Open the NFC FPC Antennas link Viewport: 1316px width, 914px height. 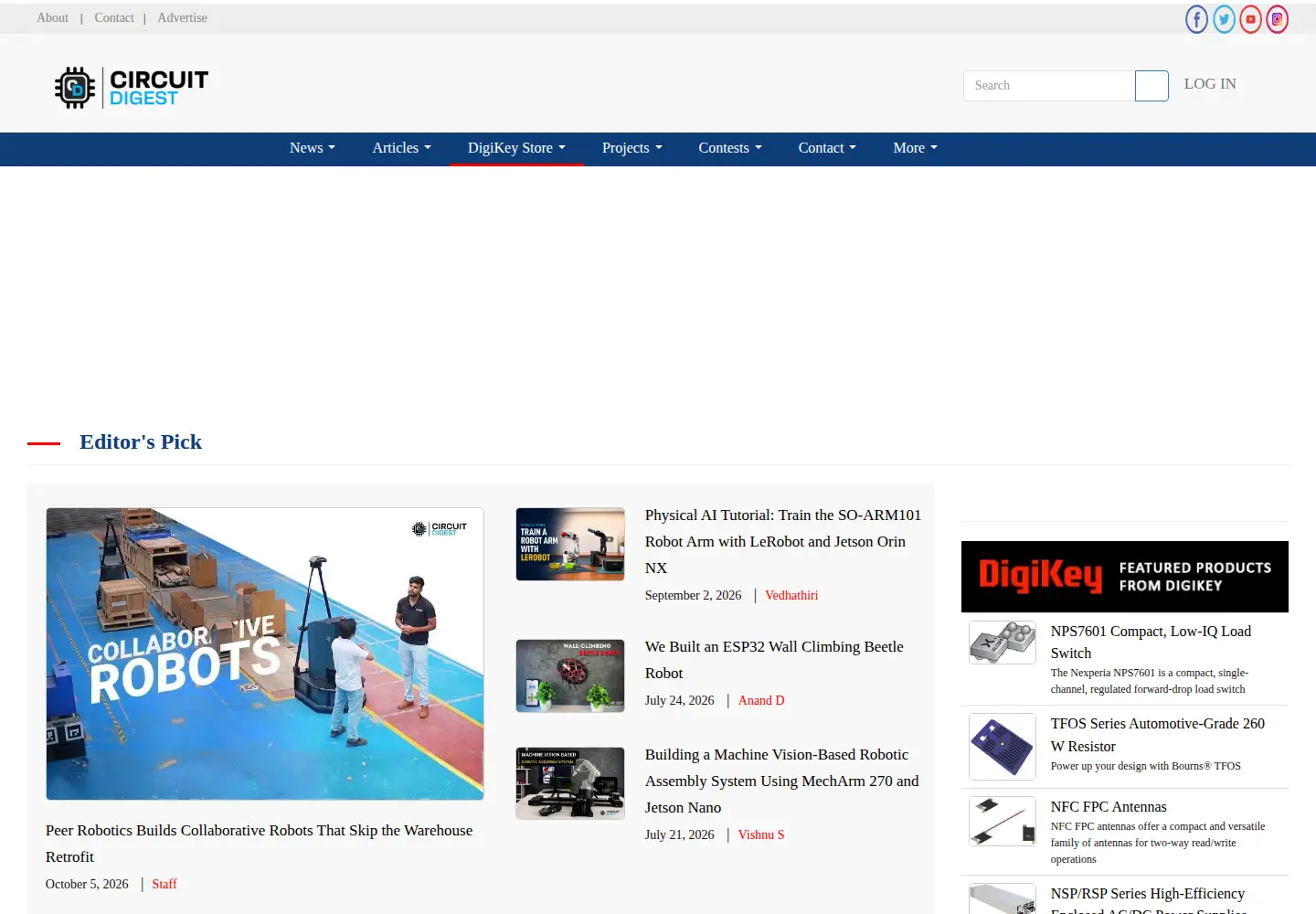[x=1109, y=807]
